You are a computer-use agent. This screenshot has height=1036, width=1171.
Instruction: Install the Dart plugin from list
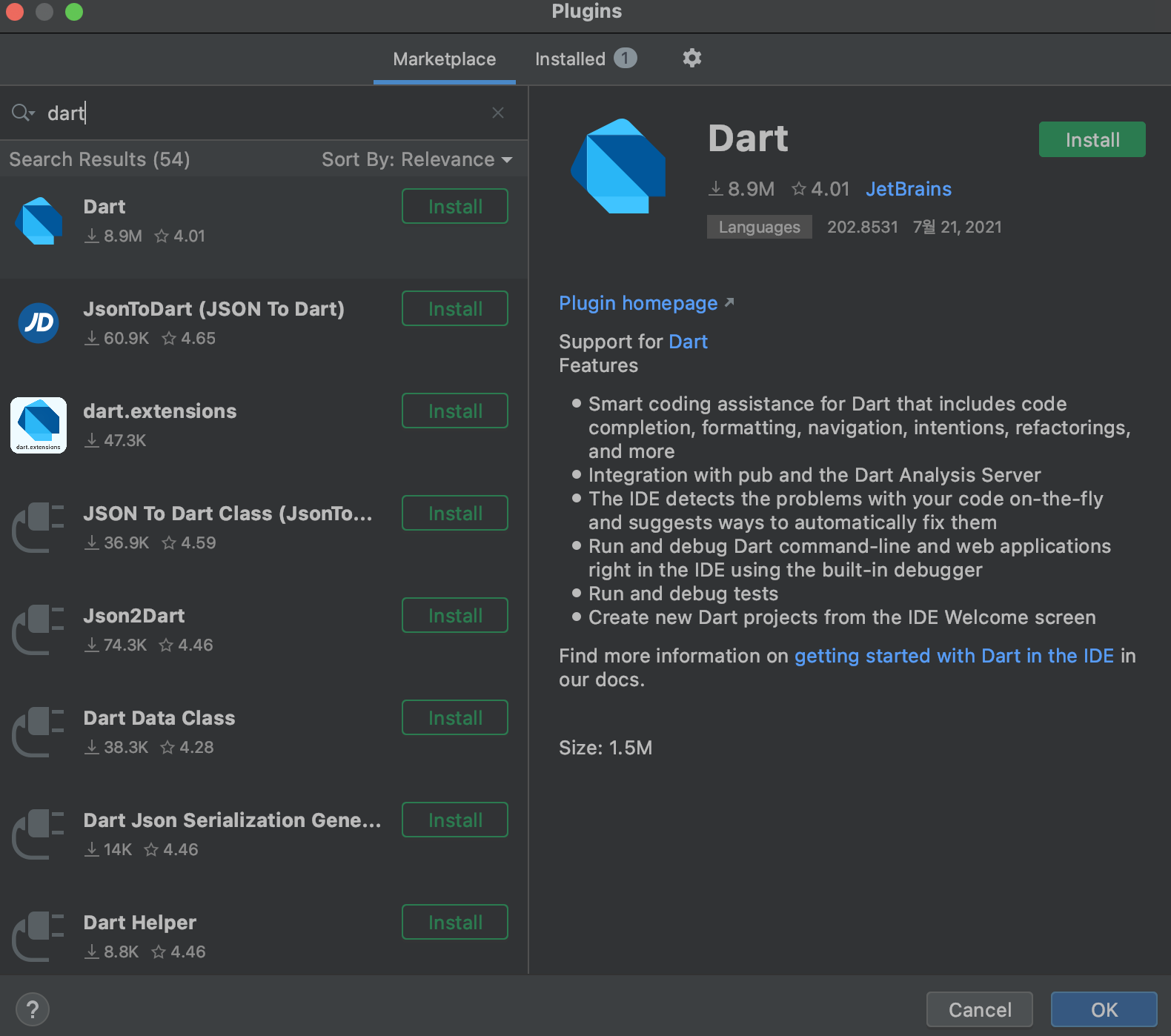tap(455, 206)
